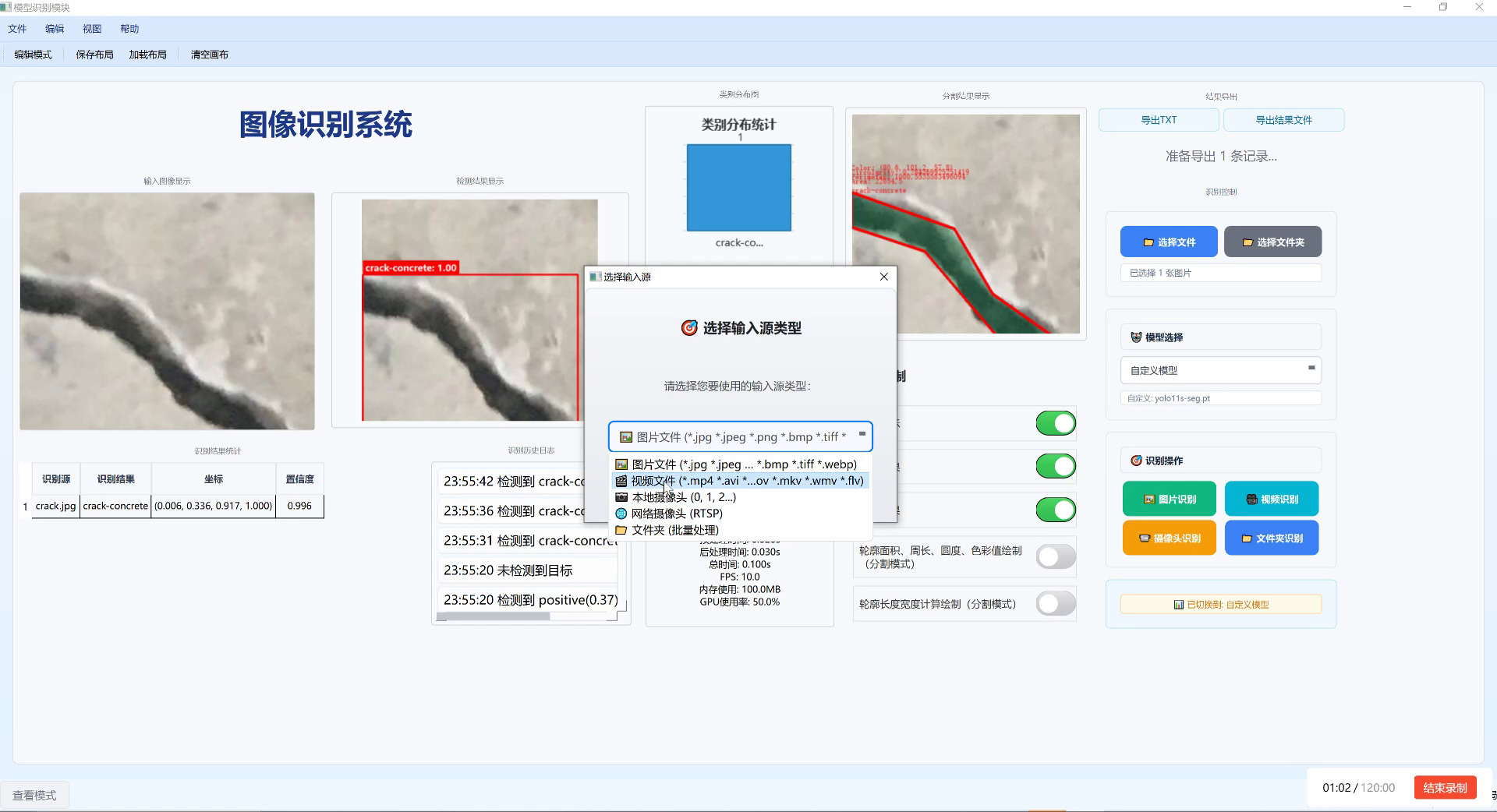Click the 0.996 confidence cell
This screenshot has width=1497, height=812.
pos(299,506)
